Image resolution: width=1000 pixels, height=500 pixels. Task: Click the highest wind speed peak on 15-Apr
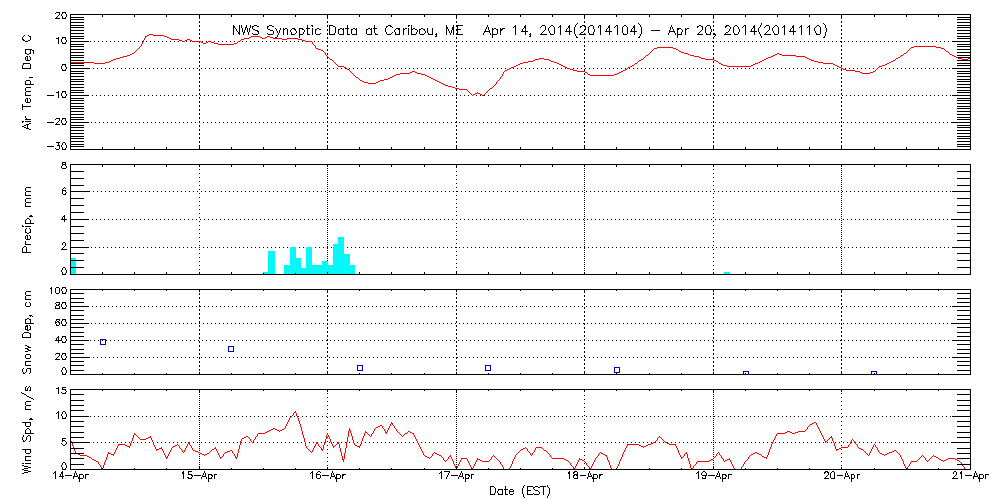tap(295, 412)
